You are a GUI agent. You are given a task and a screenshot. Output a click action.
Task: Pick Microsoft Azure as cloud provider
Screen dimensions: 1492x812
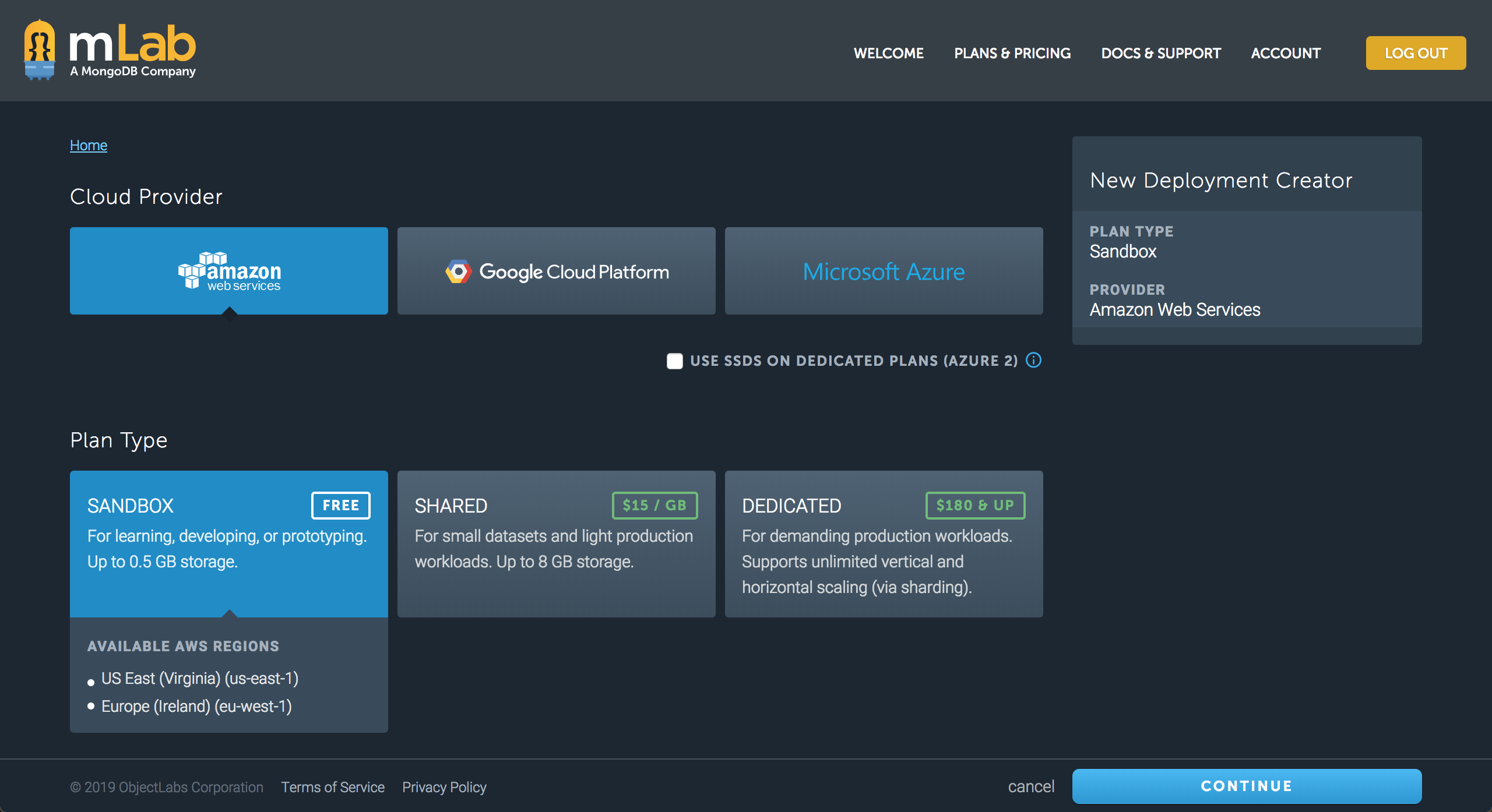(x=884, y=271)
